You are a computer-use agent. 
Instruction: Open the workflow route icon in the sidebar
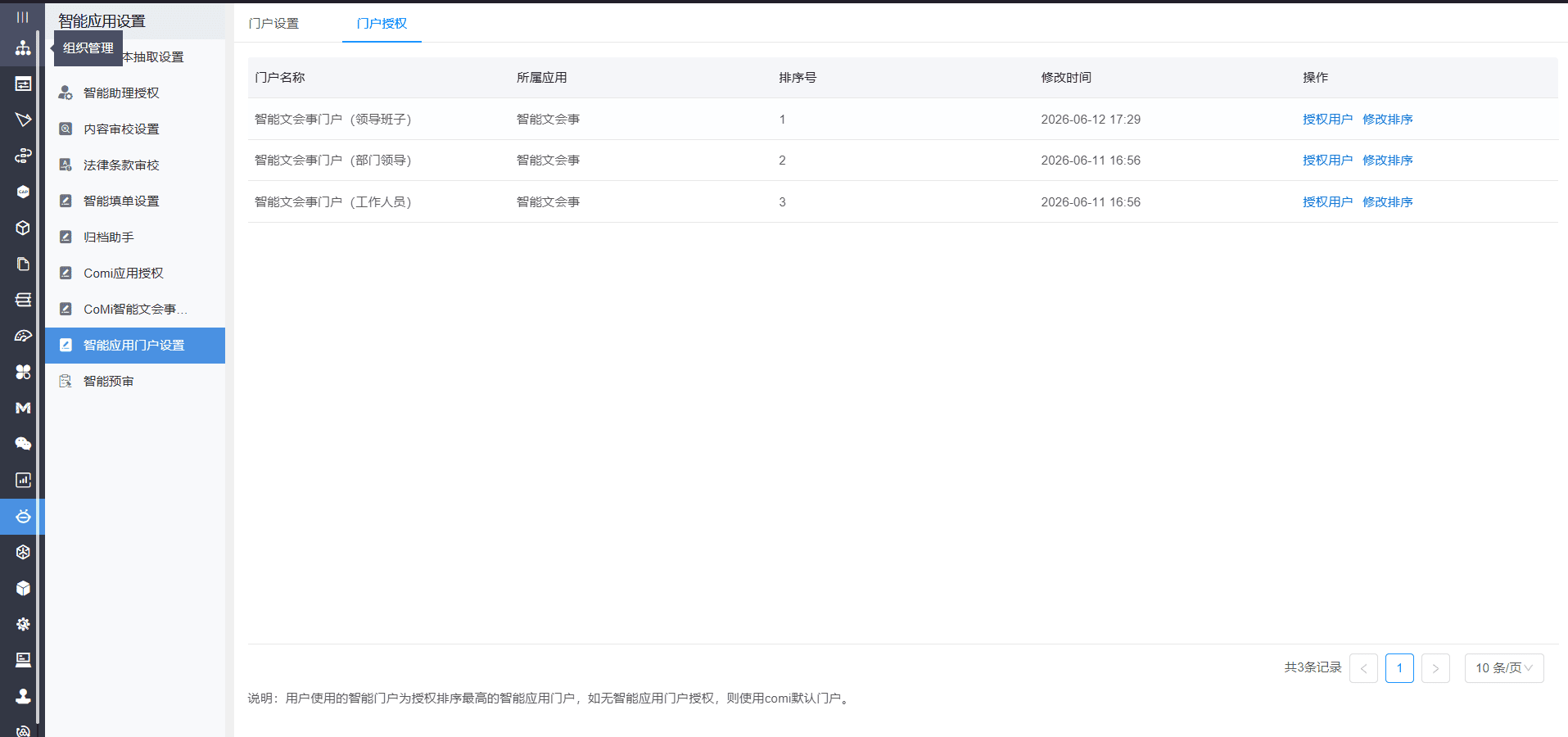click(x=23, y=156)
